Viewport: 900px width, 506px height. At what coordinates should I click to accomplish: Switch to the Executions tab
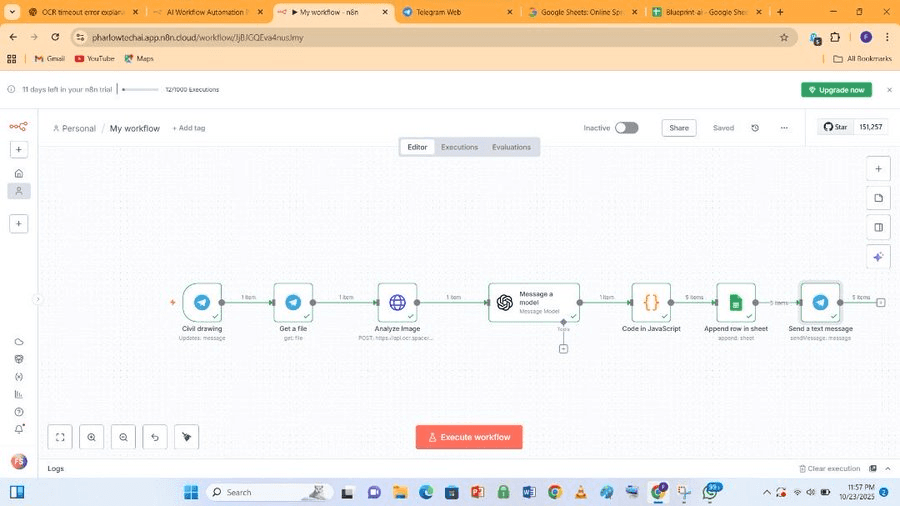[x=459, y=147]
